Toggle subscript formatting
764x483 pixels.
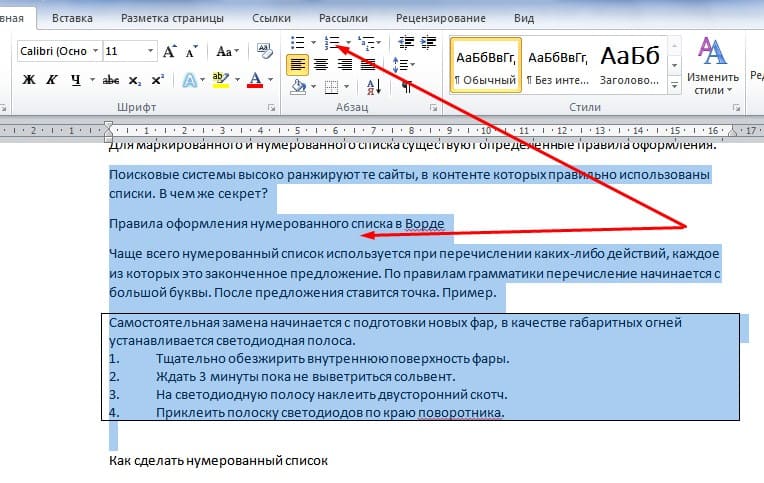(x=134, y=80)
